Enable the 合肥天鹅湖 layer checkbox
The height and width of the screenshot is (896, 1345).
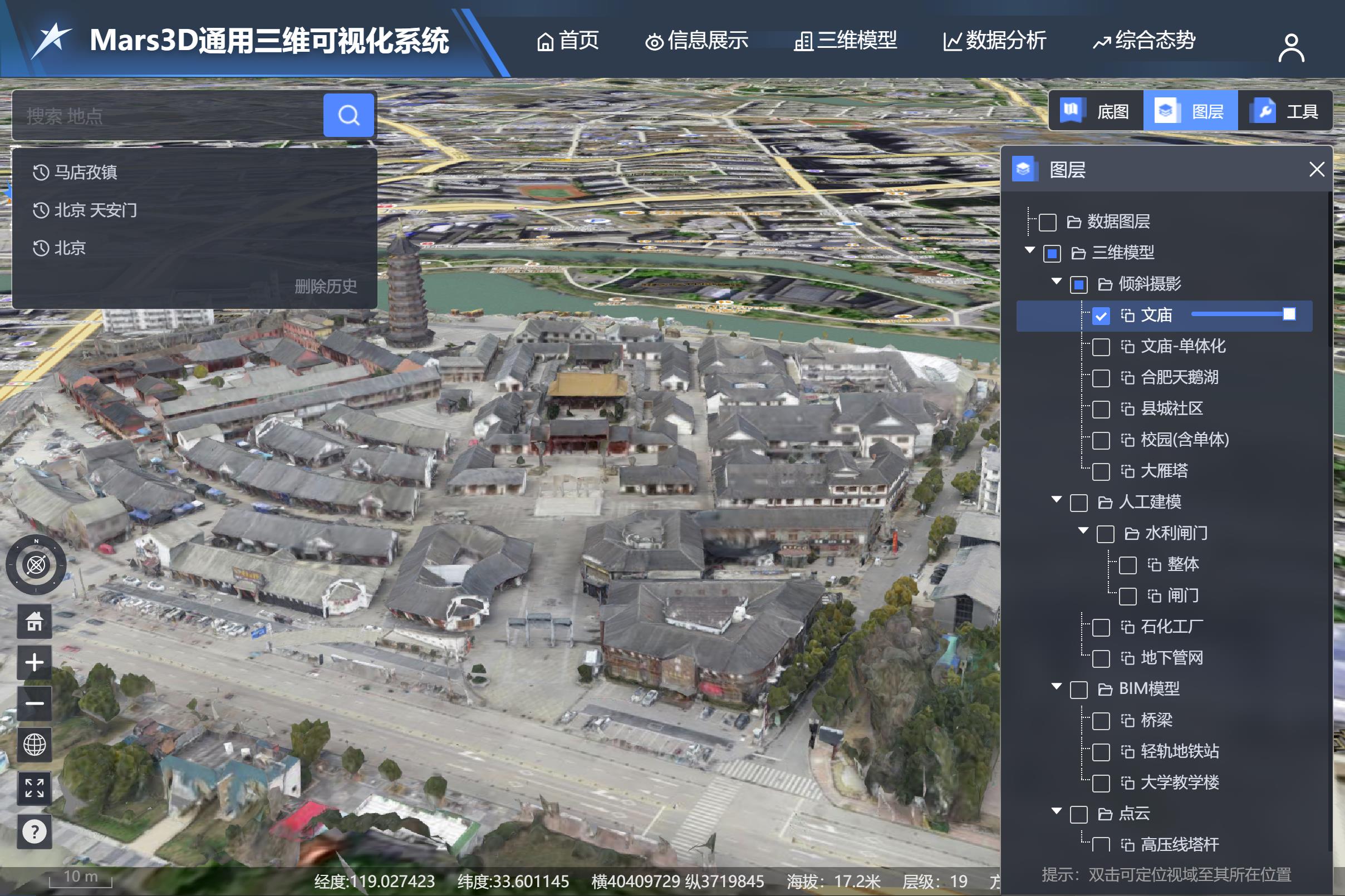(1101, 378)
